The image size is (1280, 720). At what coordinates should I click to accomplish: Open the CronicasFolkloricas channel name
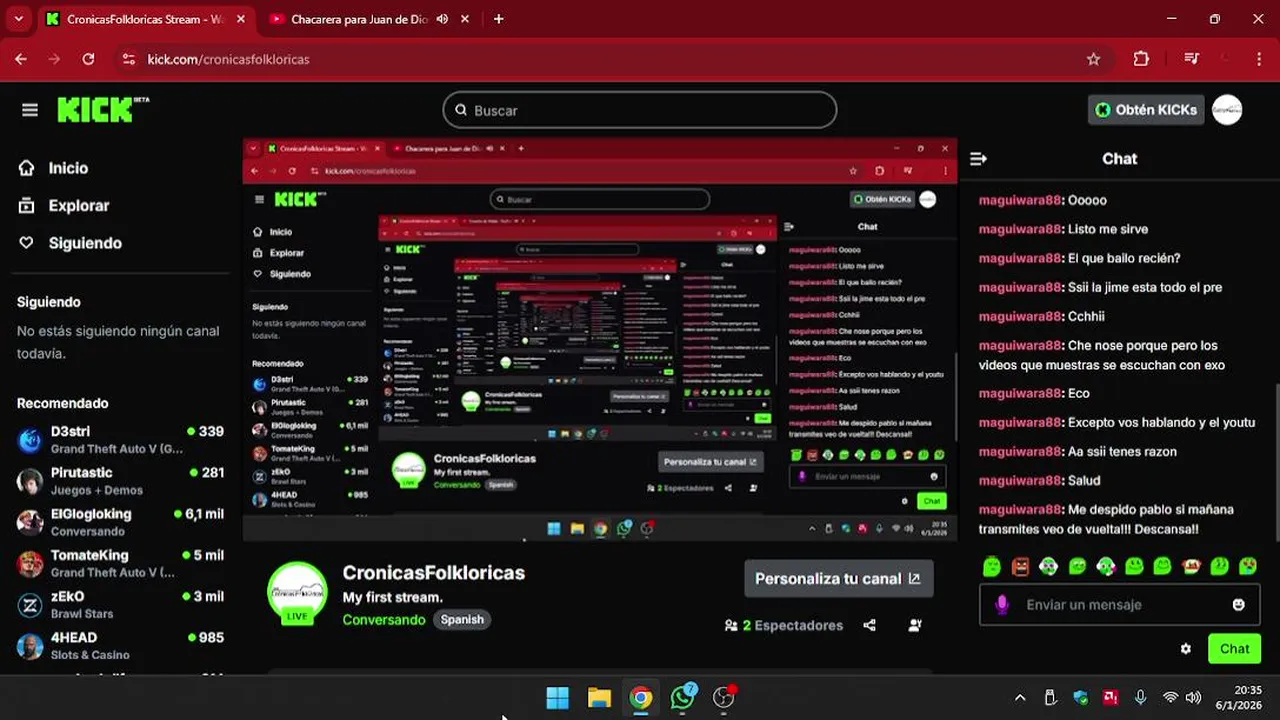[x=434, y=573]
